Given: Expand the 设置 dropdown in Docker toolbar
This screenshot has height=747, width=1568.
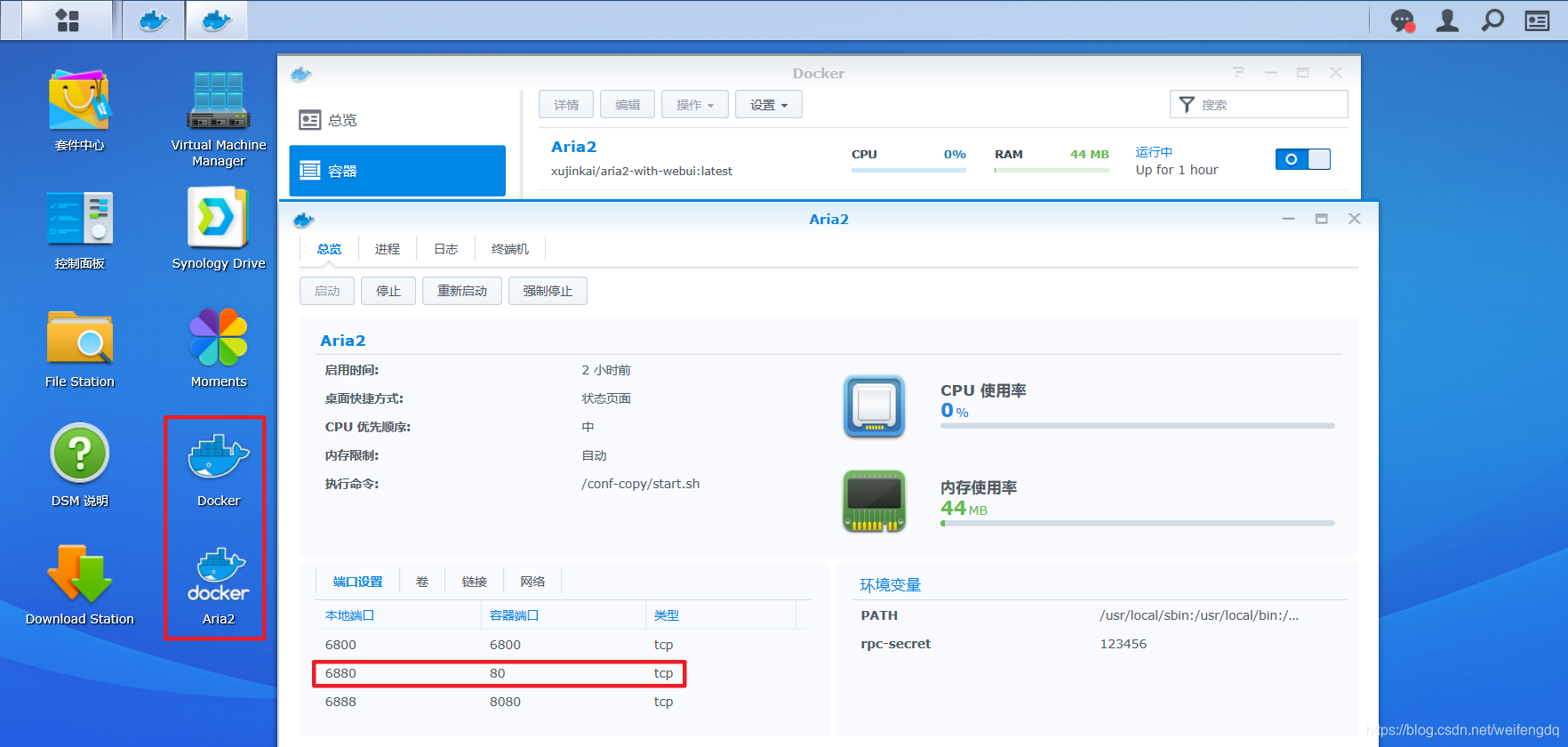Looking at the screenshot, I should pos(769,104).
